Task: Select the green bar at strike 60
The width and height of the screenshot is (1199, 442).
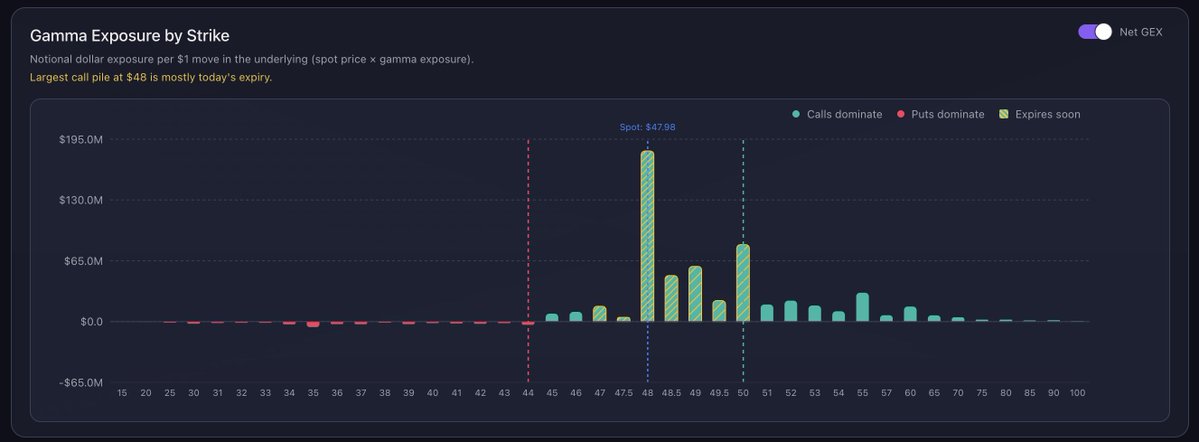Action: click(x=910, y=314)
